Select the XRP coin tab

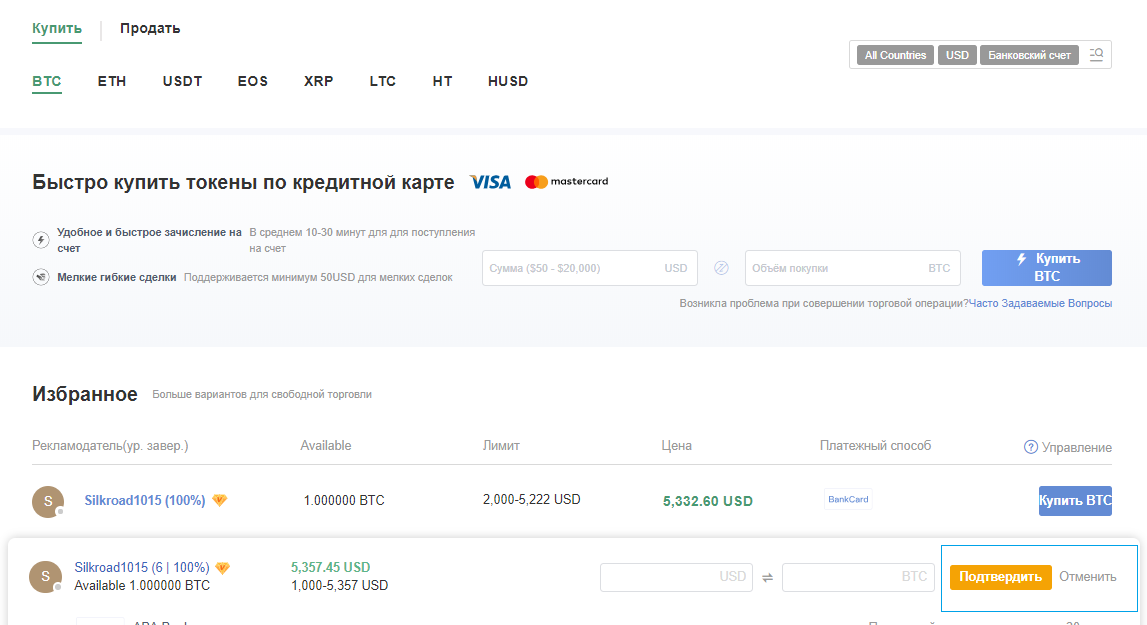click(318, 81)
